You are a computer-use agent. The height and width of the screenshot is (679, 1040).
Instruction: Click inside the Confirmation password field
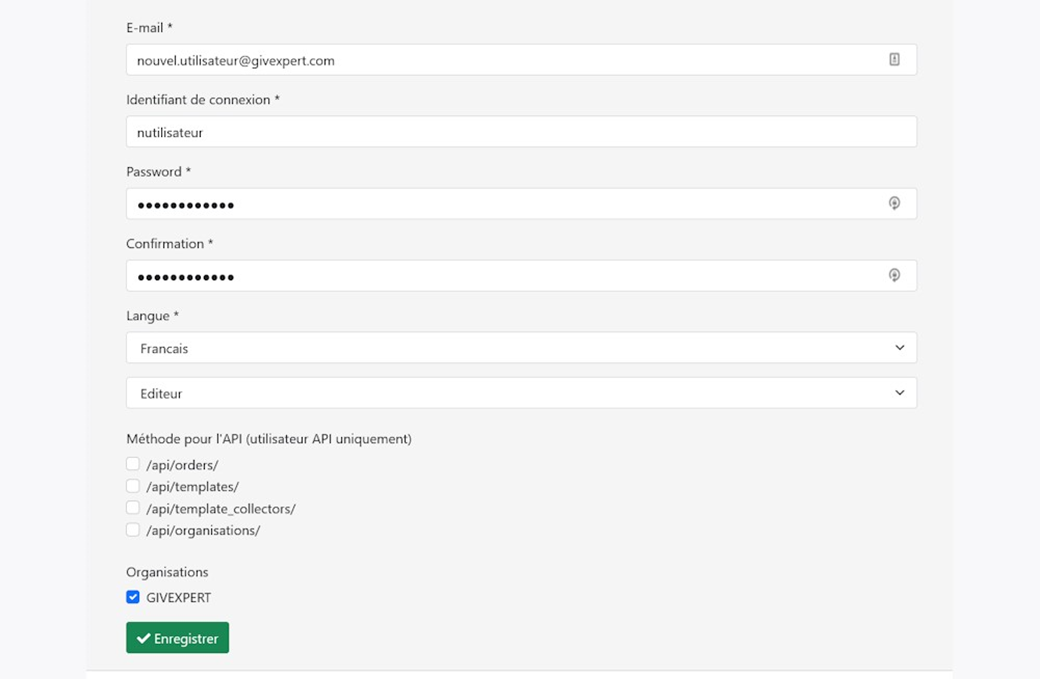[521, 275]
